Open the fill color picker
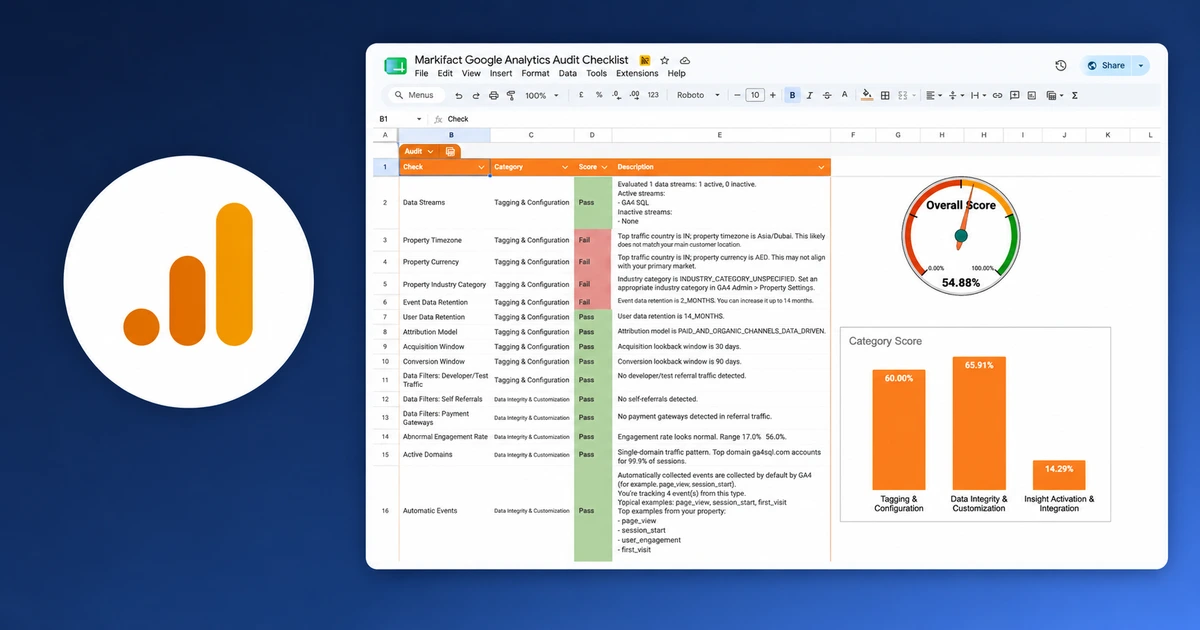The height and width of the screenshot is (630, 1200). pyautogui.click(x=867, y=95)
